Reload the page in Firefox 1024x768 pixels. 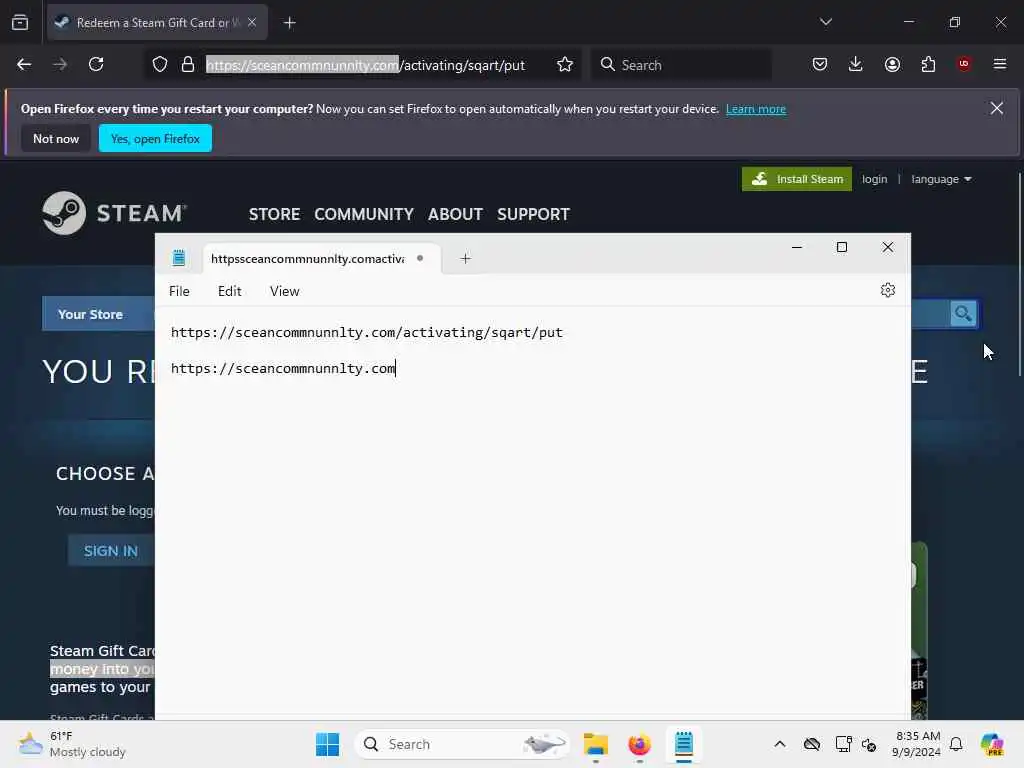pyautogui.click(x=96, y=64)
